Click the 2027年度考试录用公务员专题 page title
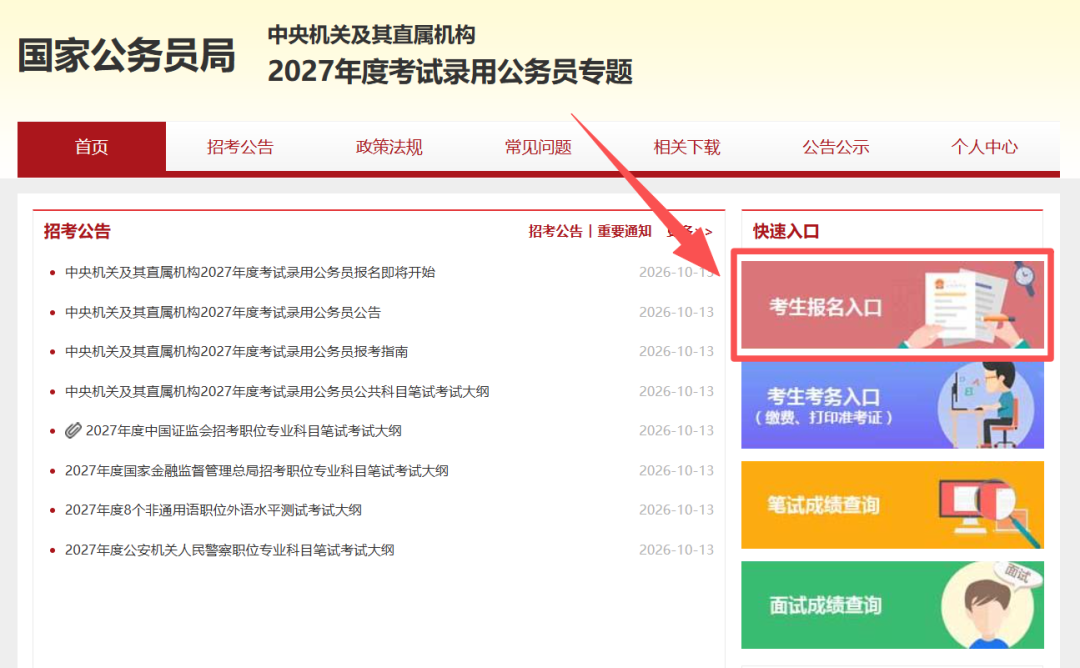1080x668 pixels. point(450,72)
